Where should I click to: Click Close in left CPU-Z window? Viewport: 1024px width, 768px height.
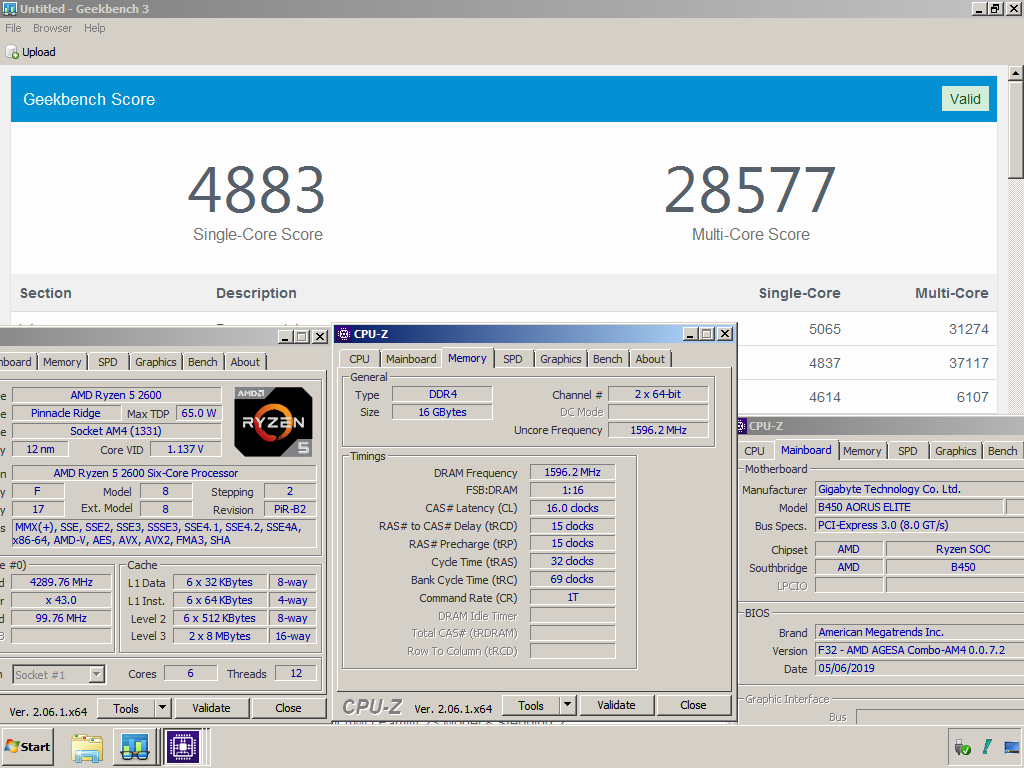[288, 709]
